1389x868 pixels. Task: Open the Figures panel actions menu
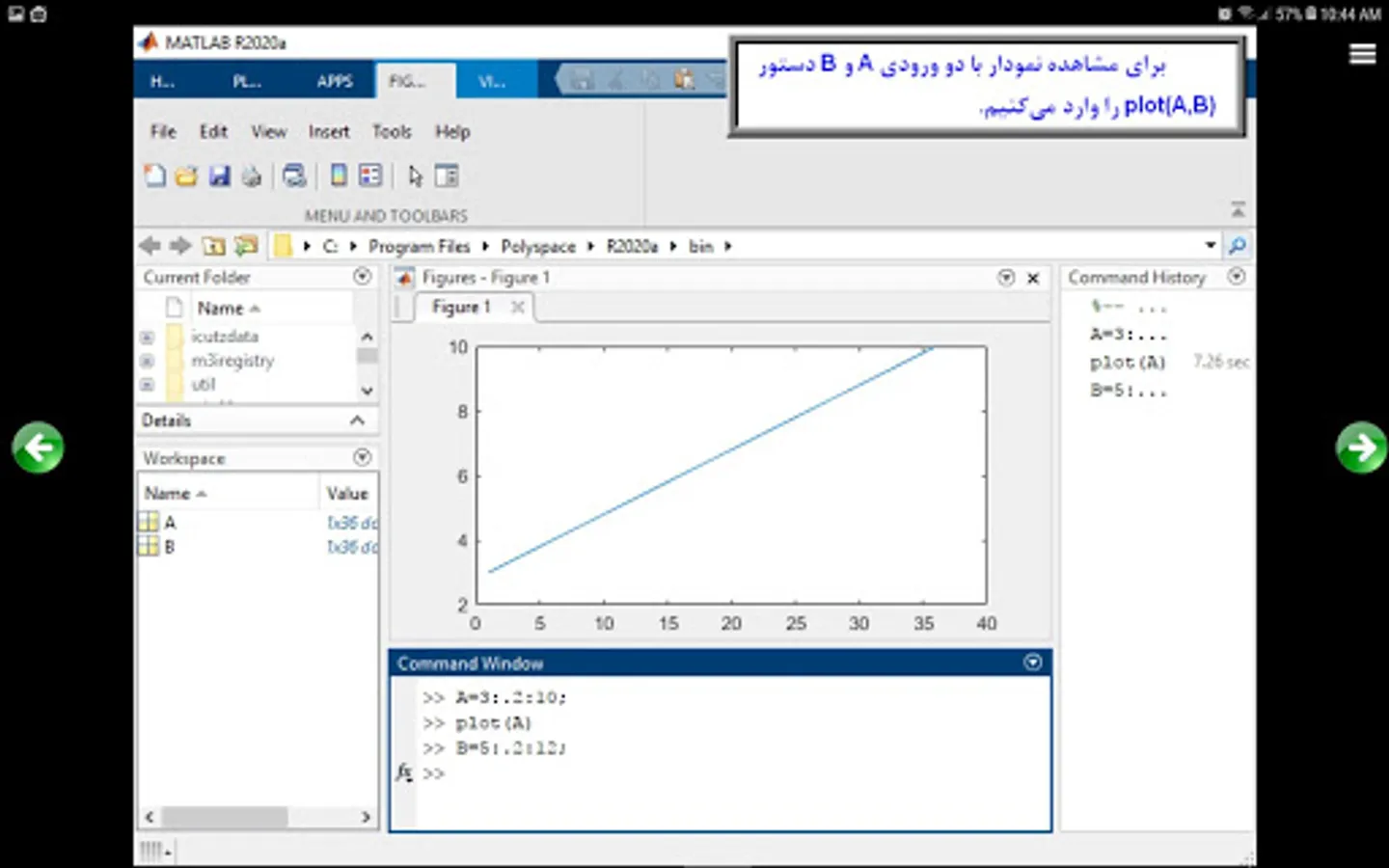(1006, 278)
